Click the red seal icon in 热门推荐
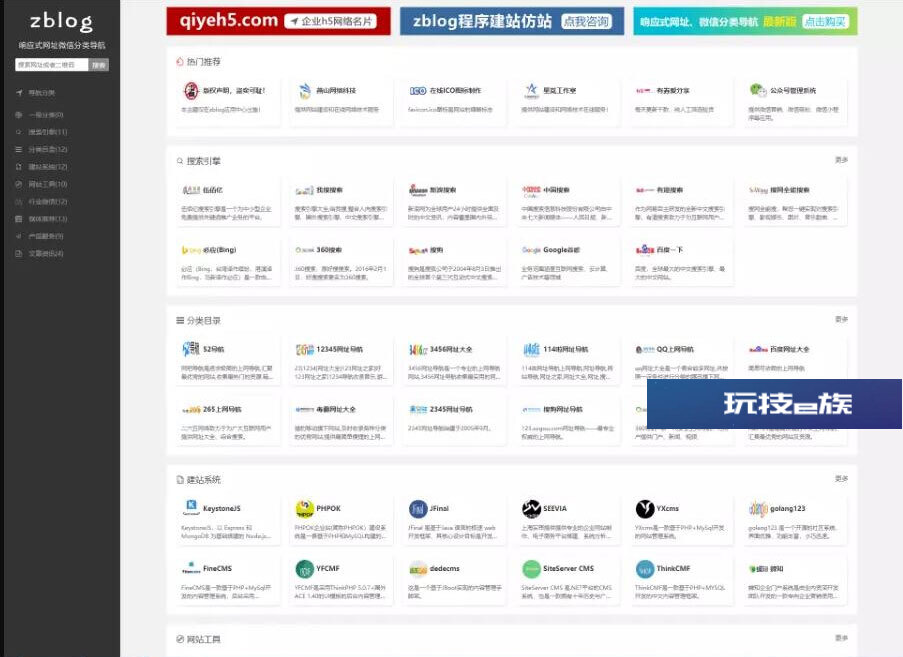 [x=191, y=90]
